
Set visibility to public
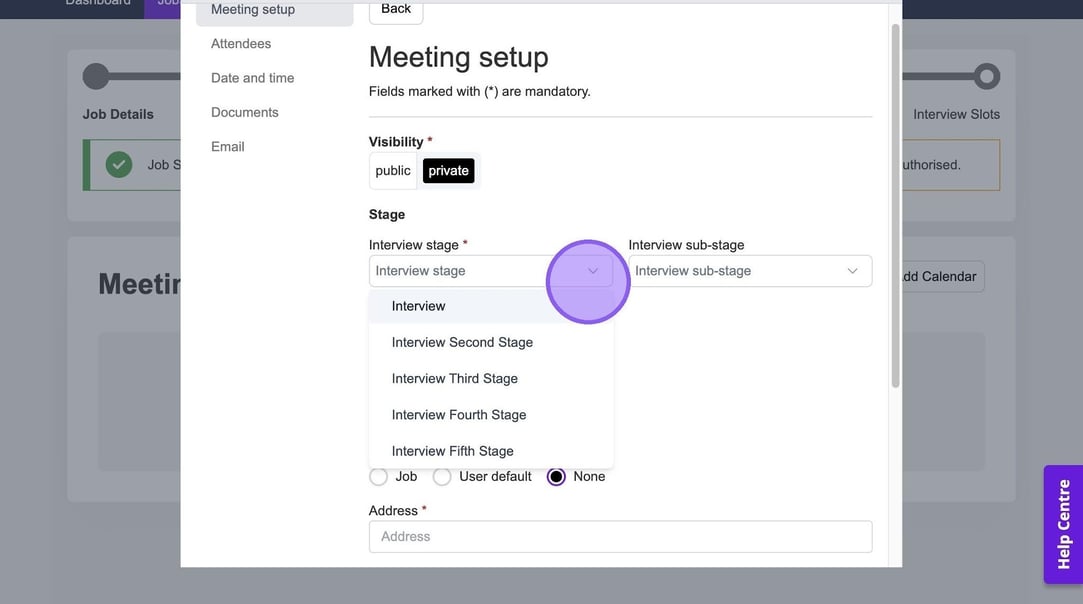393,171
